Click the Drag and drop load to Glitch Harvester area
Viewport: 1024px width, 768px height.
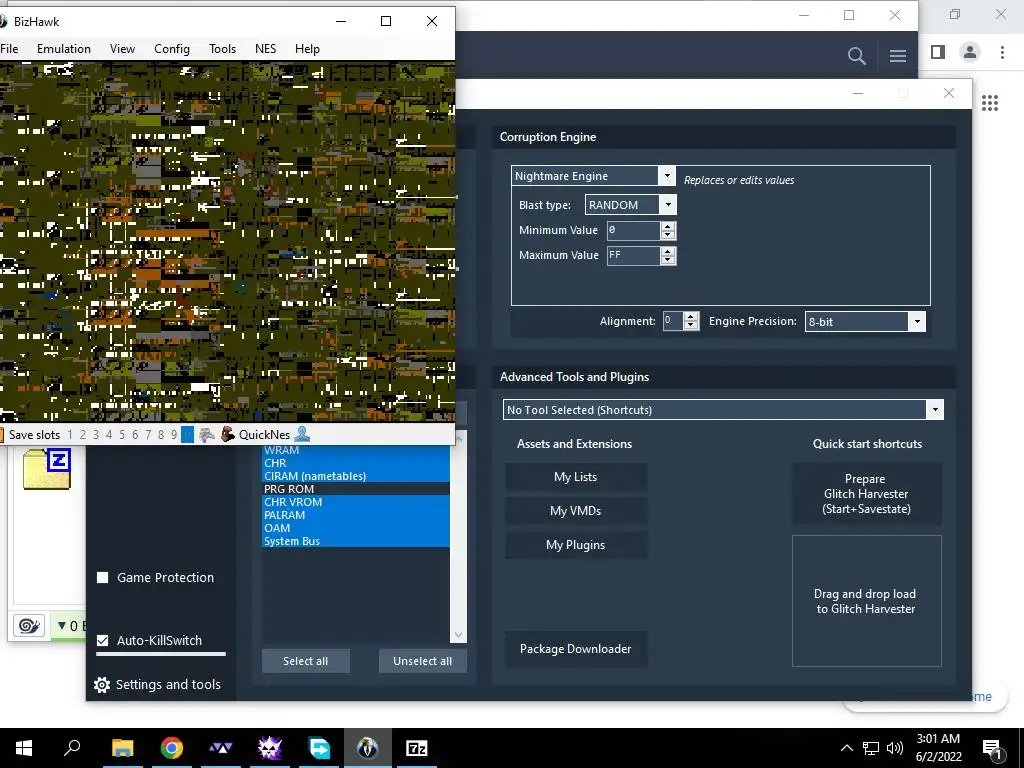coord(867,601)
